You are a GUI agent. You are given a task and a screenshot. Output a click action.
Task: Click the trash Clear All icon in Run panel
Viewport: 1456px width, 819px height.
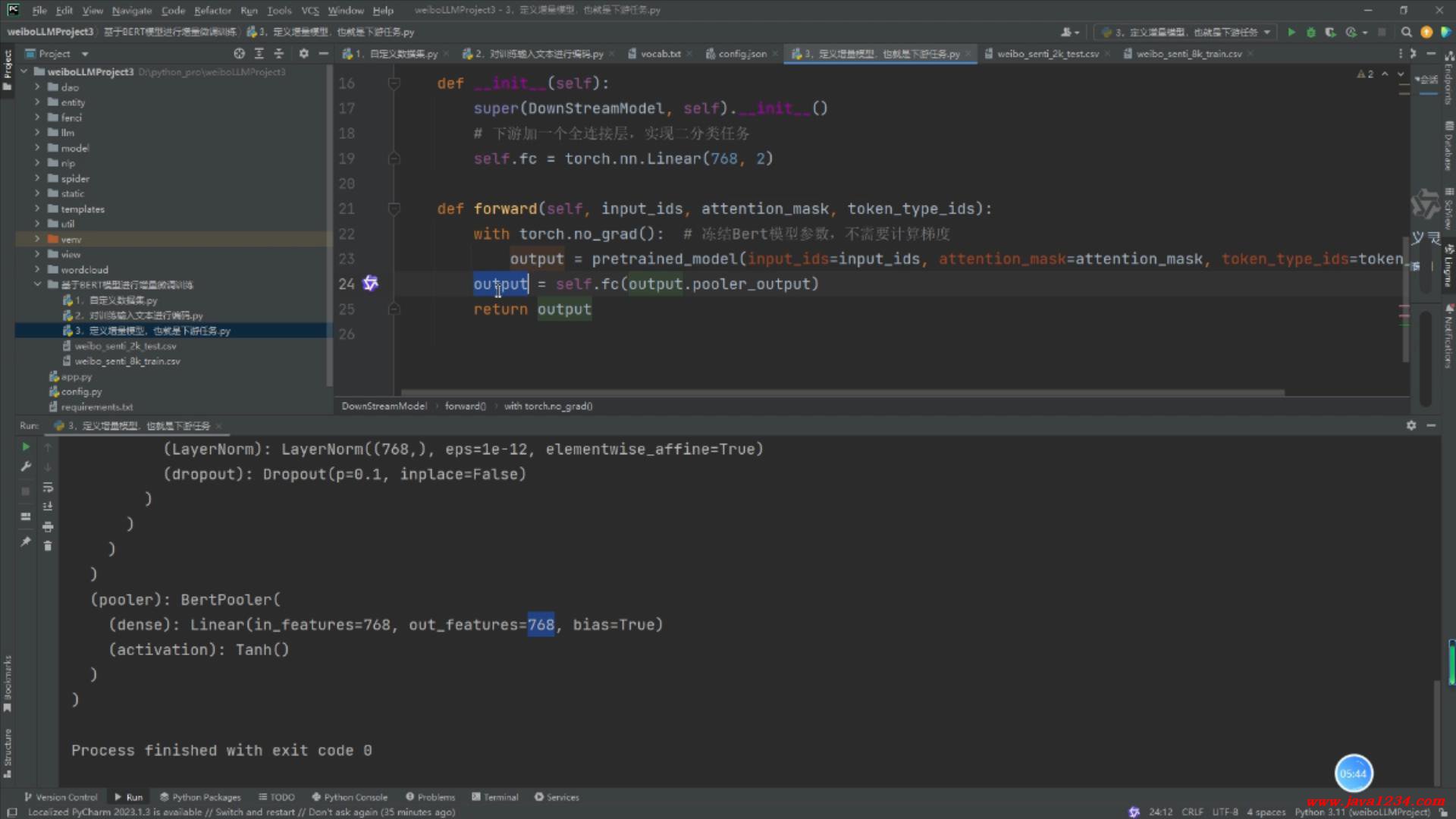(48, 546)
